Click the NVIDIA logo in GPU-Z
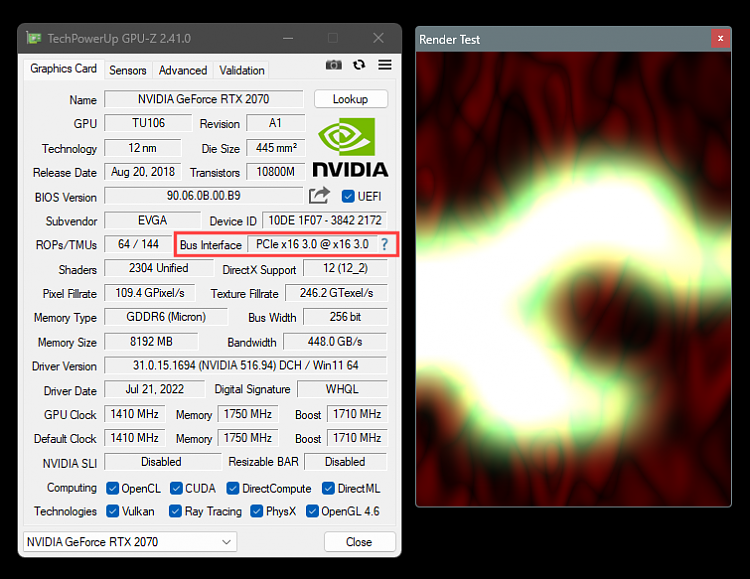750x579 pixels. [350, 147]
